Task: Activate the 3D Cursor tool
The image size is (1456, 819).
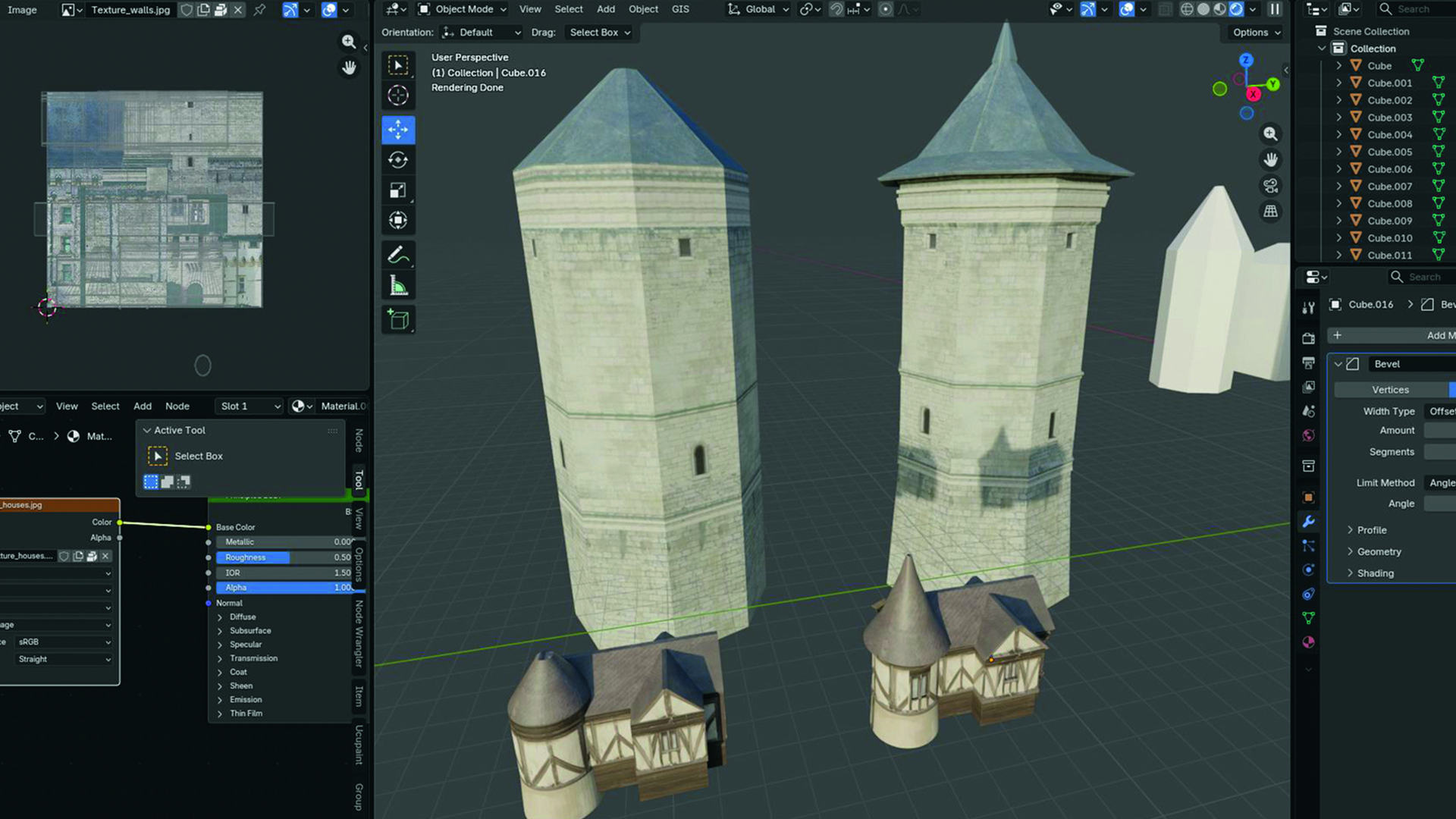Action: [398, 96]
